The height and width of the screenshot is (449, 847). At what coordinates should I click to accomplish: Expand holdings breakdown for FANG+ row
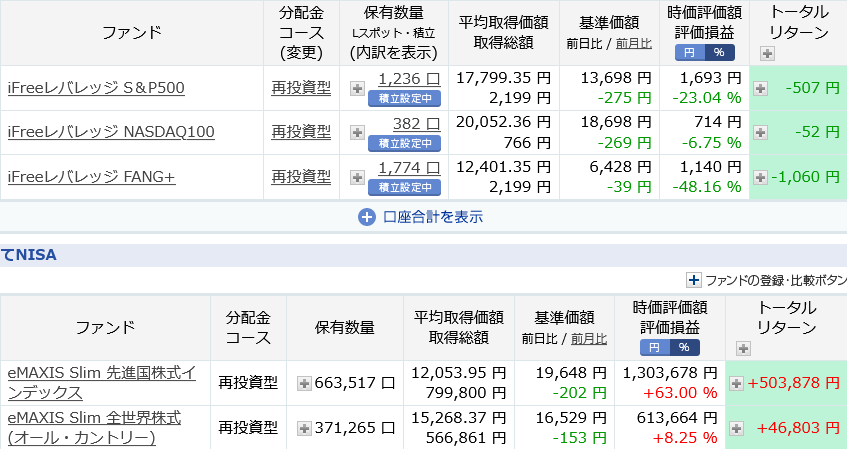point(357,177)
